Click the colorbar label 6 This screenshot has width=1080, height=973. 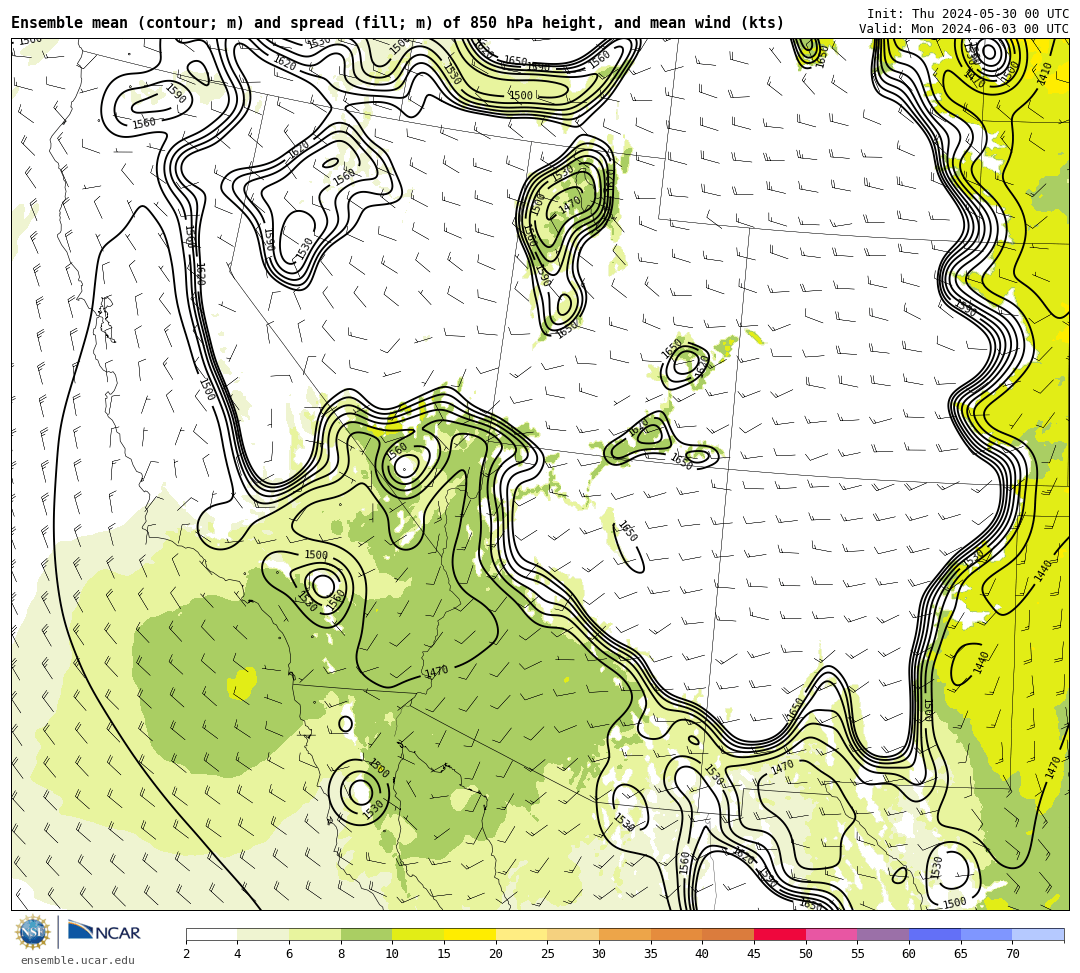289,954
